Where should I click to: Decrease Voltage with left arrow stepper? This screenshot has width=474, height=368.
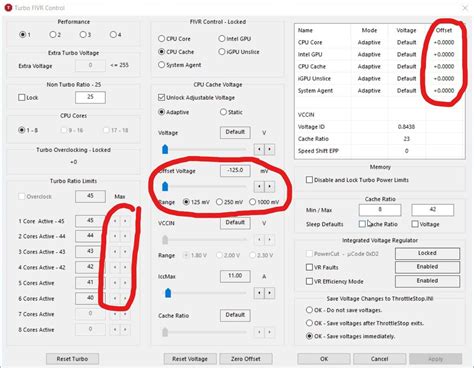pos(259,149)
